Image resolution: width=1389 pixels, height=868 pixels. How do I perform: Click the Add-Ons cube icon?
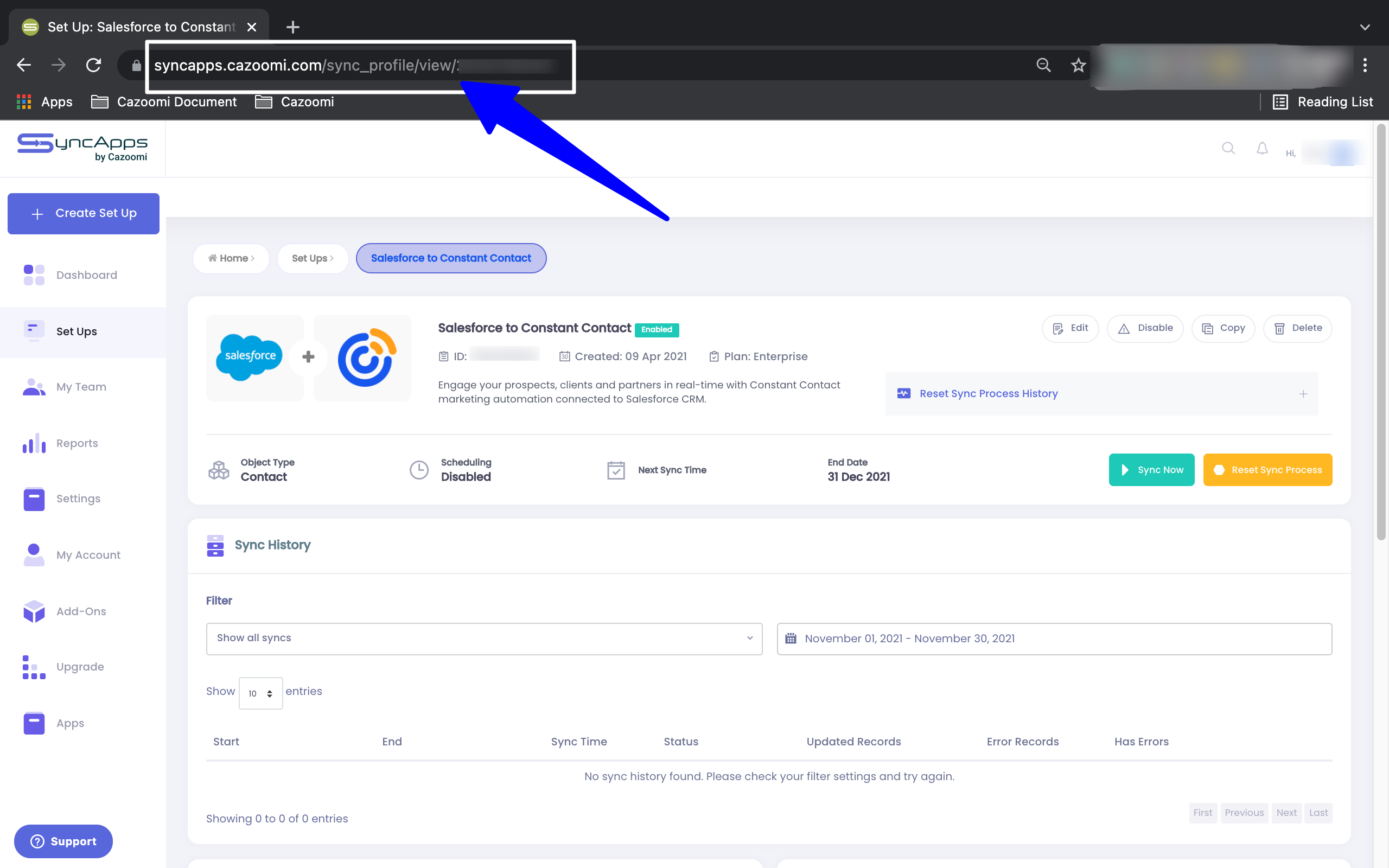[34, 611]
